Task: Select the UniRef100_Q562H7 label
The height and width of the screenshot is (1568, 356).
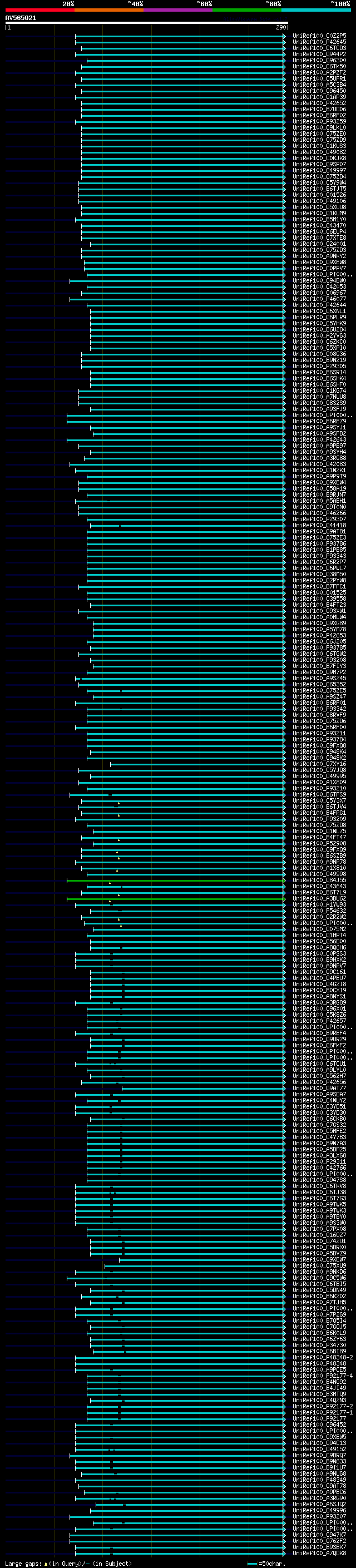Action: 319,1076
